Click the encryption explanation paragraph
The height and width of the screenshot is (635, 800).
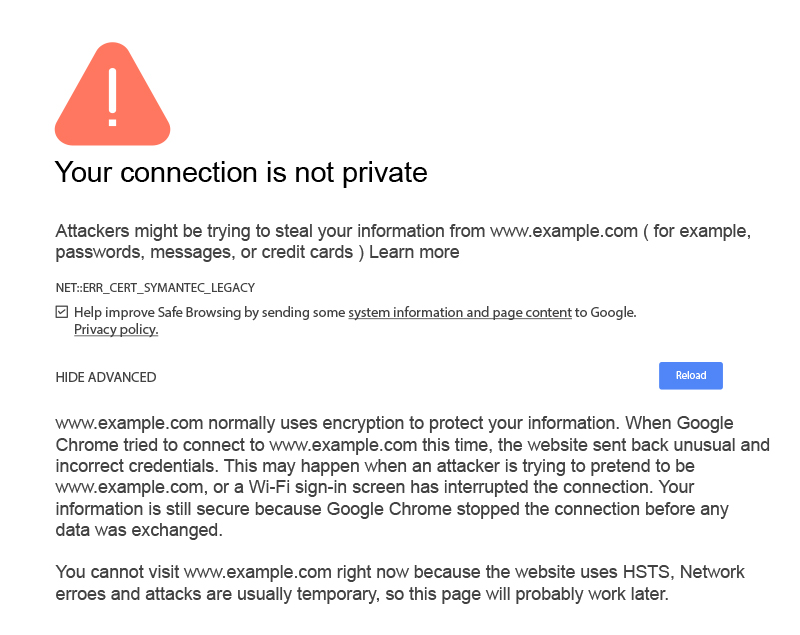click(400, 476)
